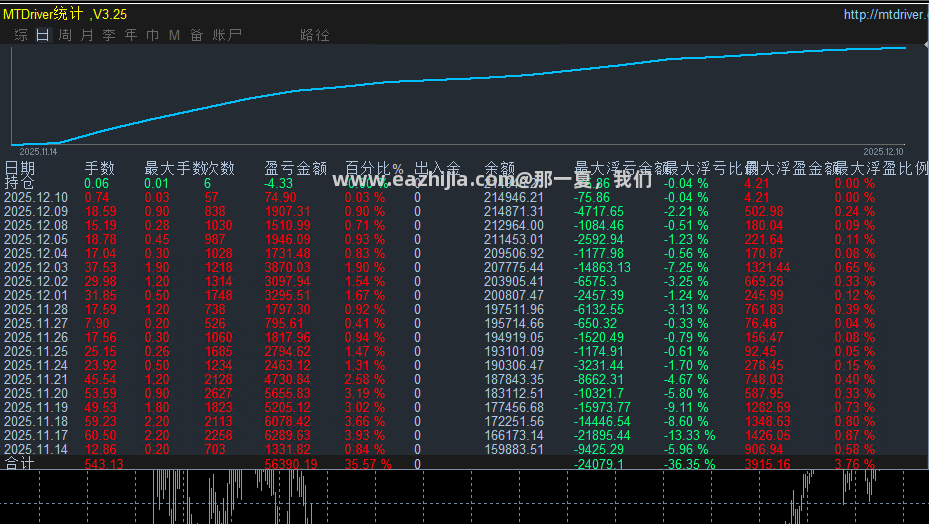Select the 2025.12.03 row date
The height and width of the screenshot is (524, 929).
tap(36, 267)
